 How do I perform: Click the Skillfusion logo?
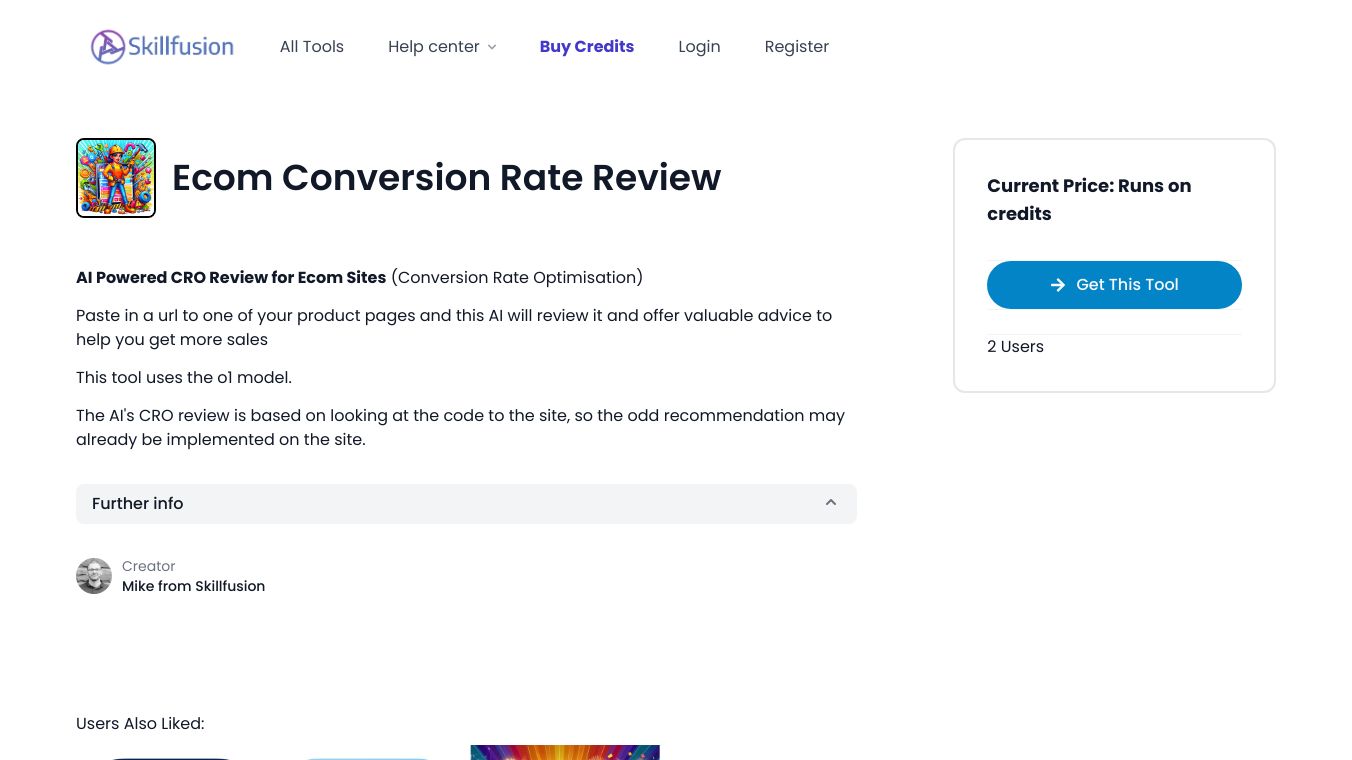click(x=162, y=47)
